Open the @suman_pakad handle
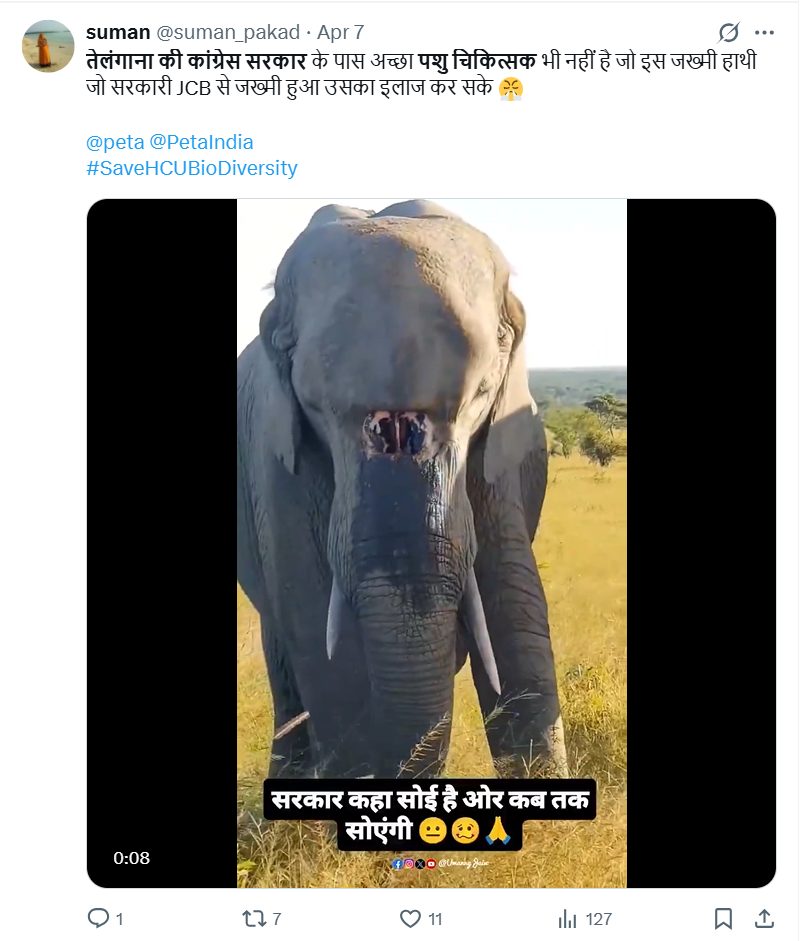800x941 pixels. click(x=228, y=32)
